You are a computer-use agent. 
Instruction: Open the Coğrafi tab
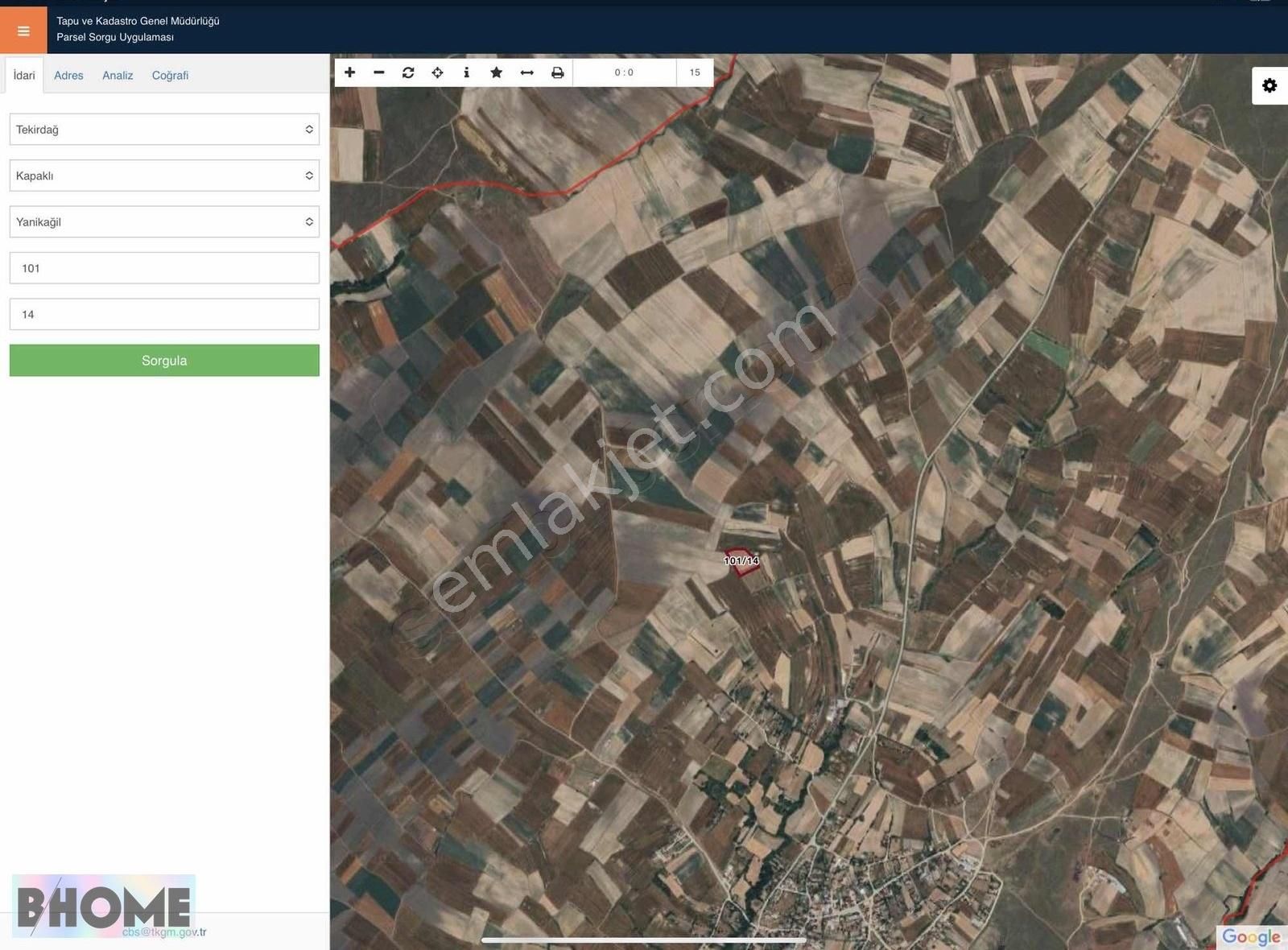[170, 75]
